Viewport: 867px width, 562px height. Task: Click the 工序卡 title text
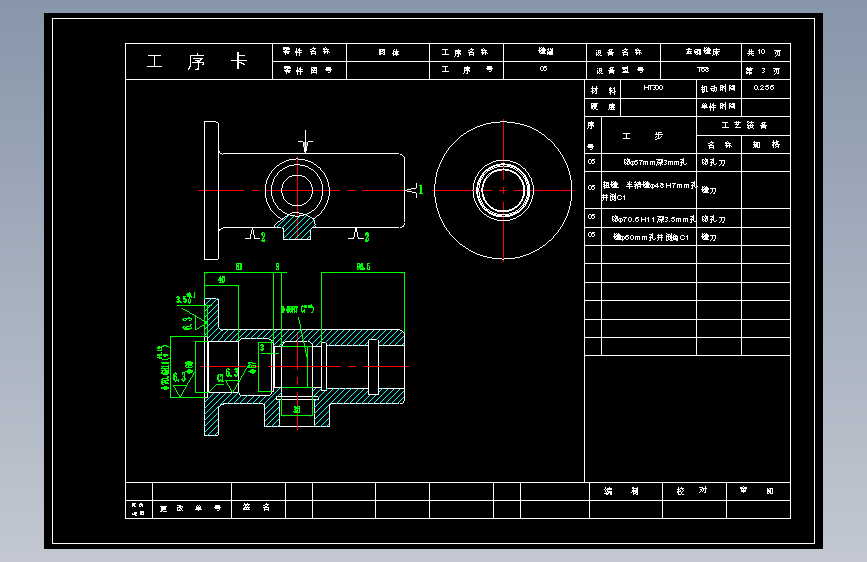[x=196, y=61]
